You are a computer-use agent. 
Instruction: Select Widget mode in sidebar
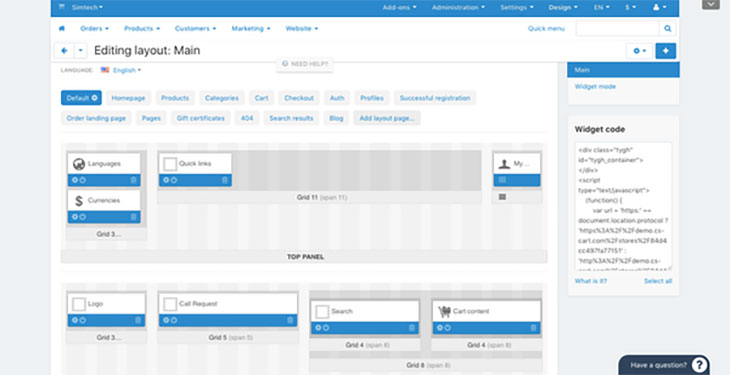pos(595,86)
